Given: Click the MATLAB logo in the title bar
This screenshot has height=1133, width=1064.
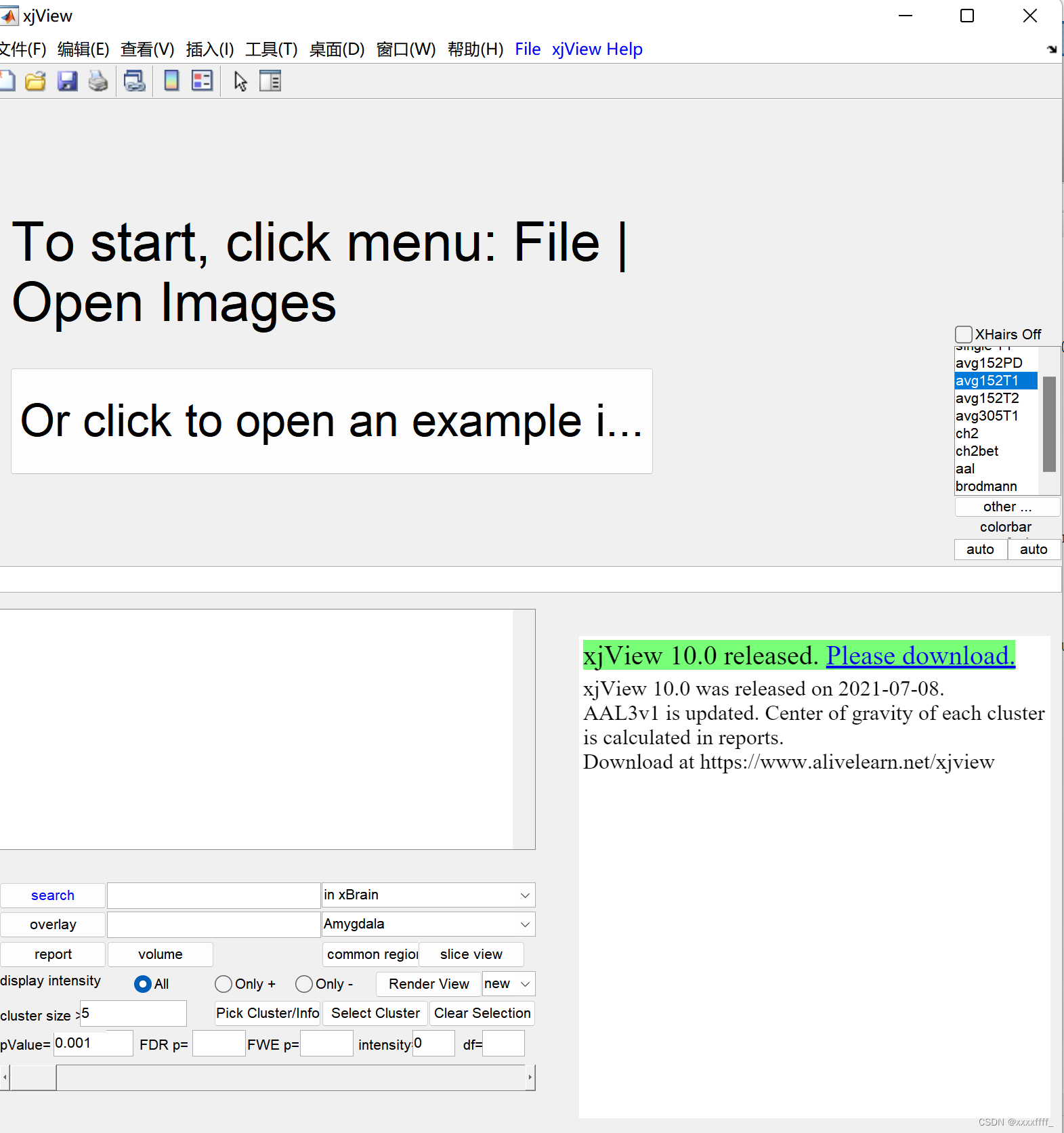Looking at the screenshot, I should point(9,16).
